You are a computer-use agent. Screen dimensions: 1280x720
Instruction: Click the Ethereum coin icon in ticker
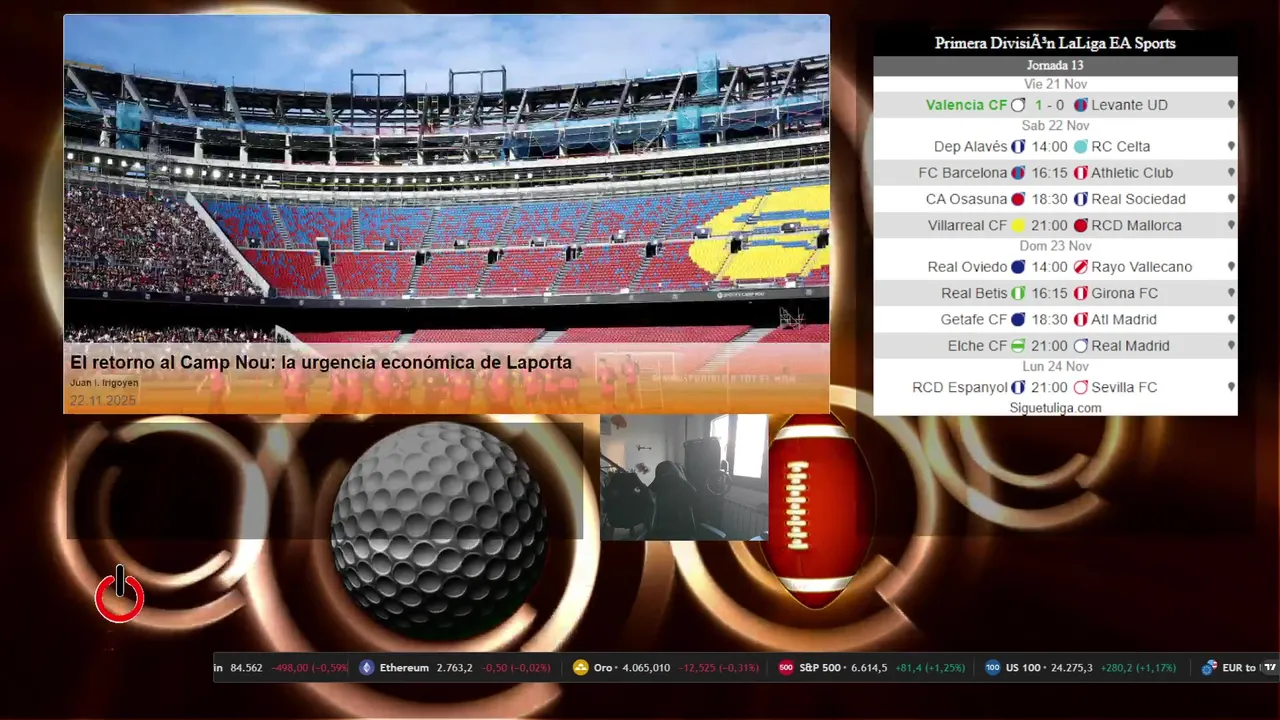[366, 668]
